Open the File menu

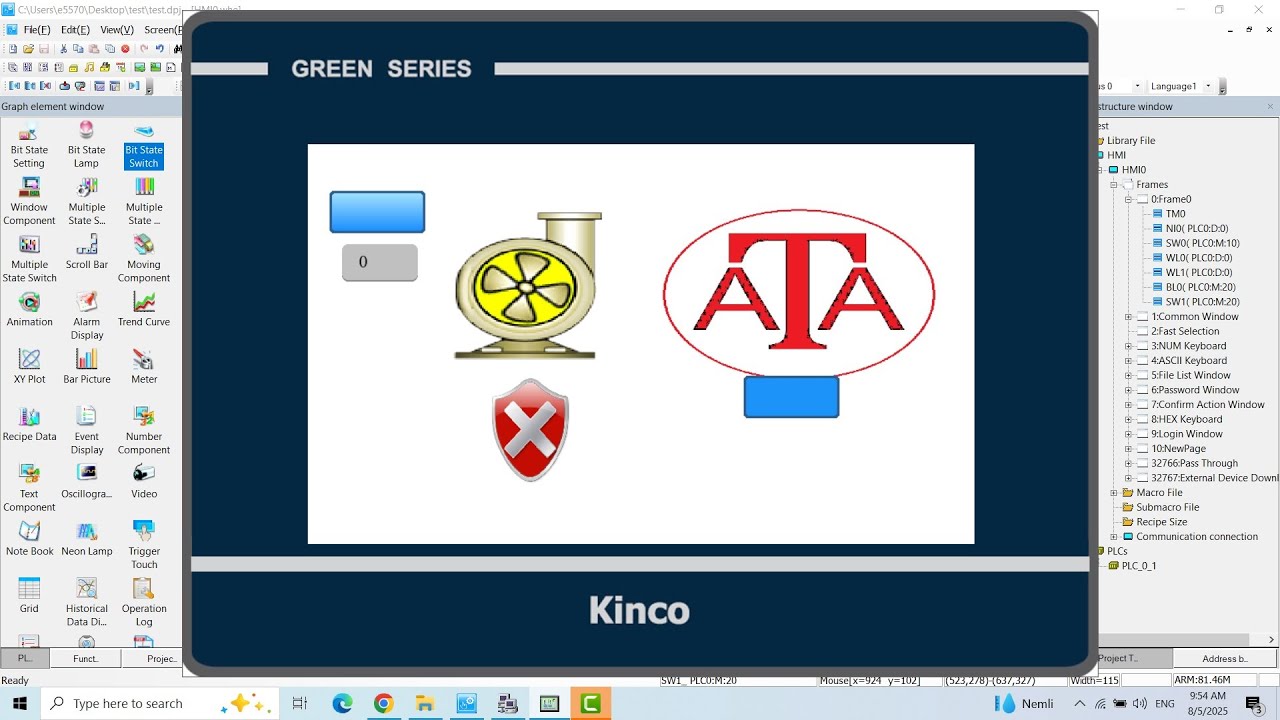pos(36,30)
